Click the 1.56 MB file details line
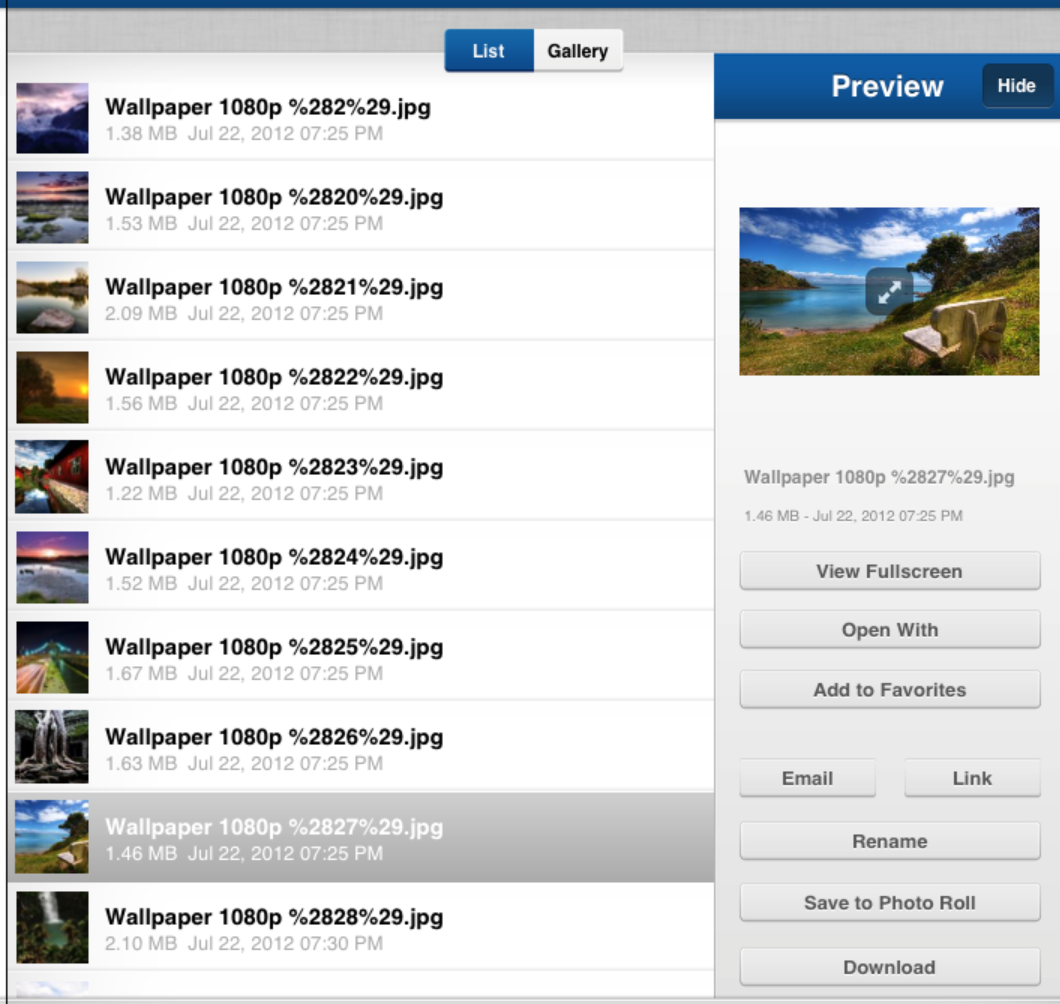This screenshot has height=1004, width=1060. point(244,404)
